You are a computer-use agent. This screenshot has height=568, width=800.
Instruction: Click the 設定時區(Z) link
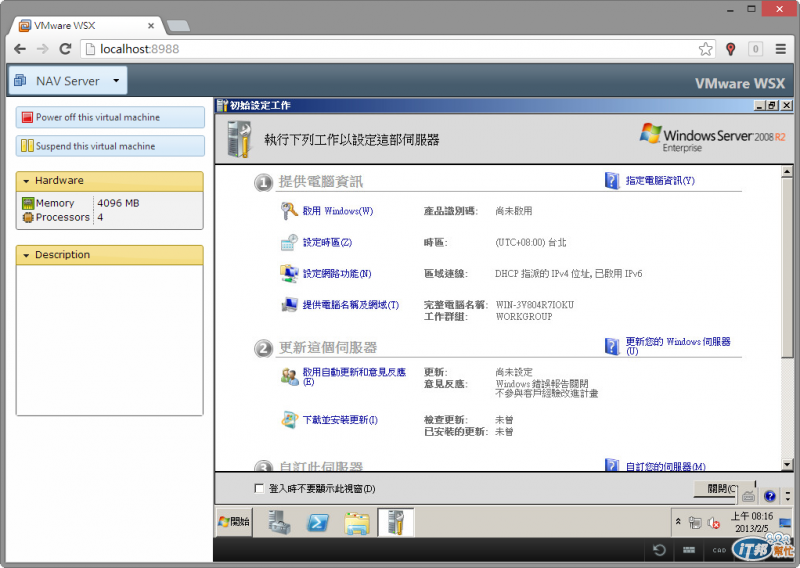click(x=327, y=242)
